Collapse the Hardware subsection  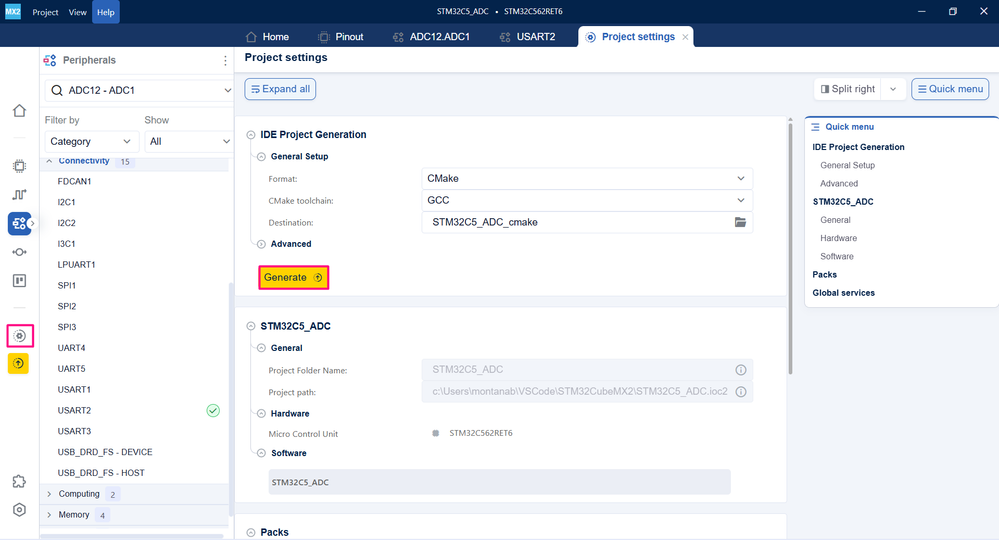click(x=261, y=414)
